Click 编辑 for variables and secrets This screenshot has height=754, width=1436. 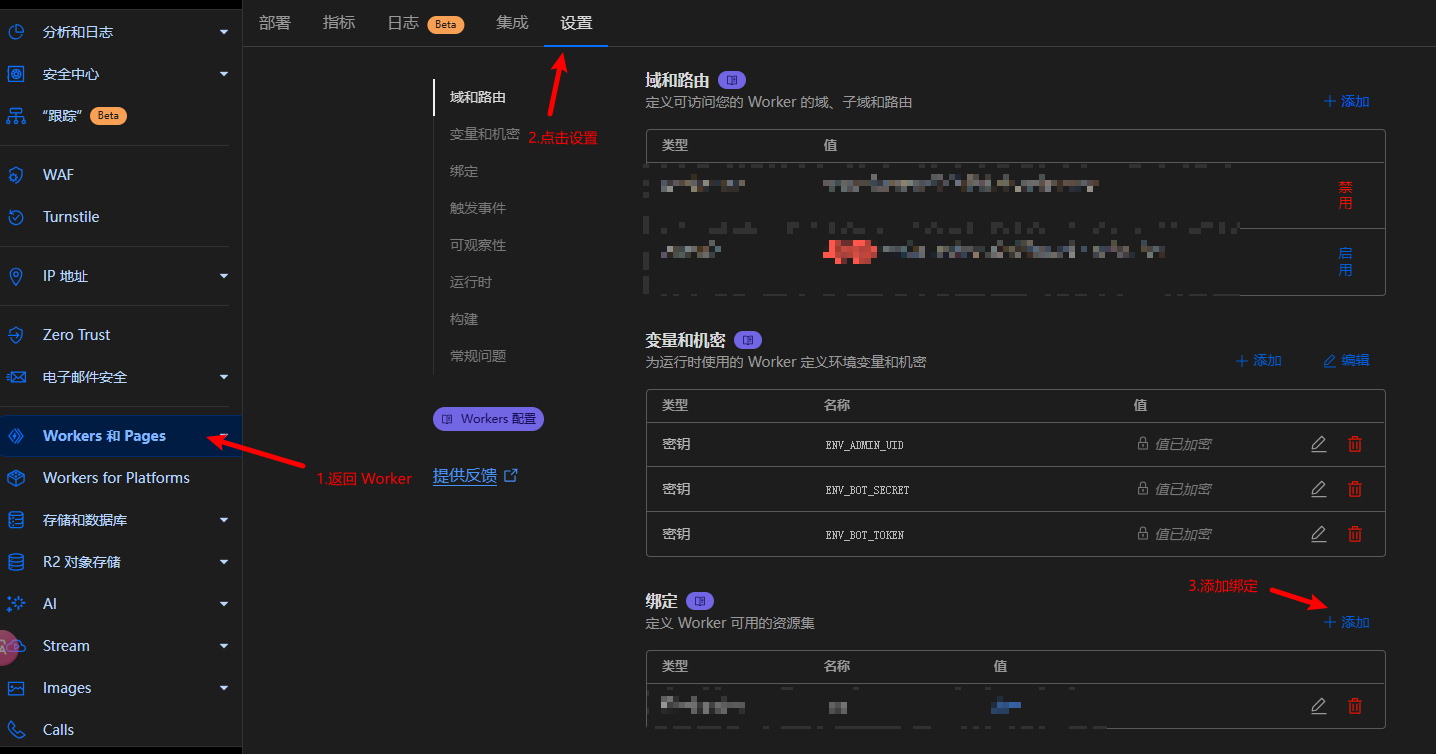point(1346,360)
